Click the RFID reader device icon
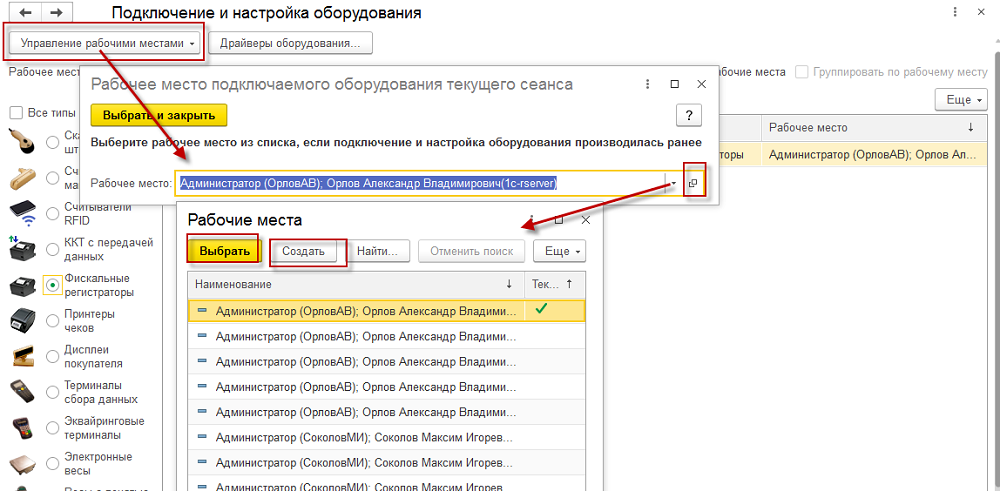Image resolution: width=1000 pixels, height=491 pixels. 22,214
